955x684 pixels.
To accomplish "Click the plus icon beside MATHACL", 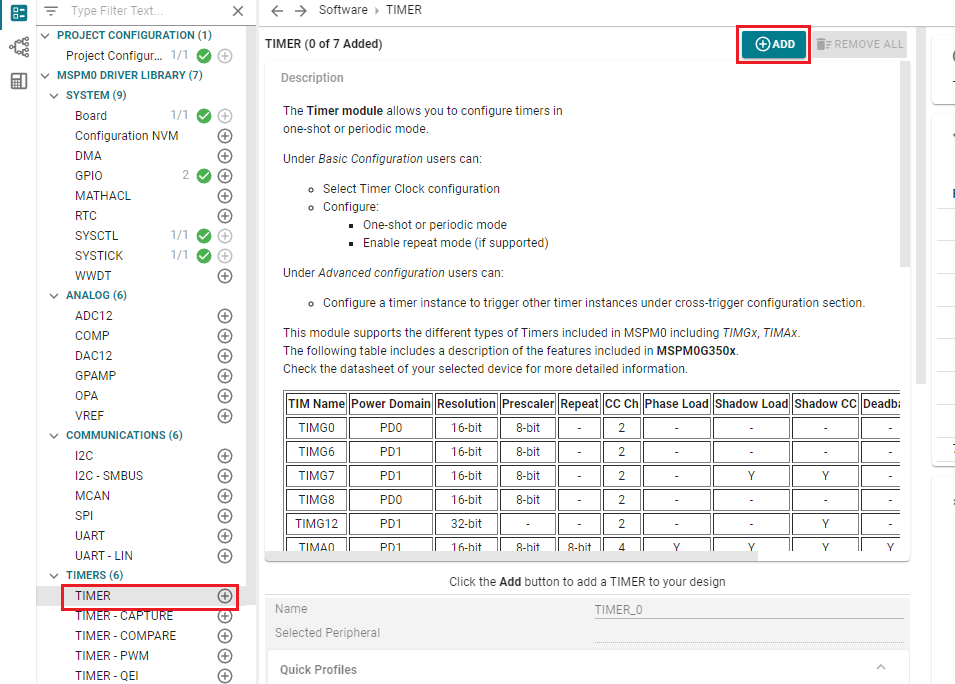I will [225, 196].
